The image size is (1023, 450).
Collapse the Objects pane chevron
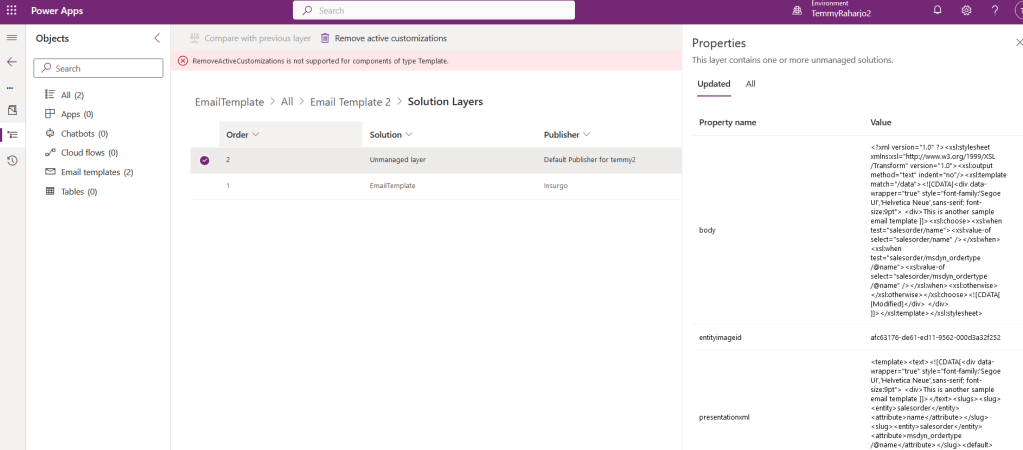(x=157, y=38)
